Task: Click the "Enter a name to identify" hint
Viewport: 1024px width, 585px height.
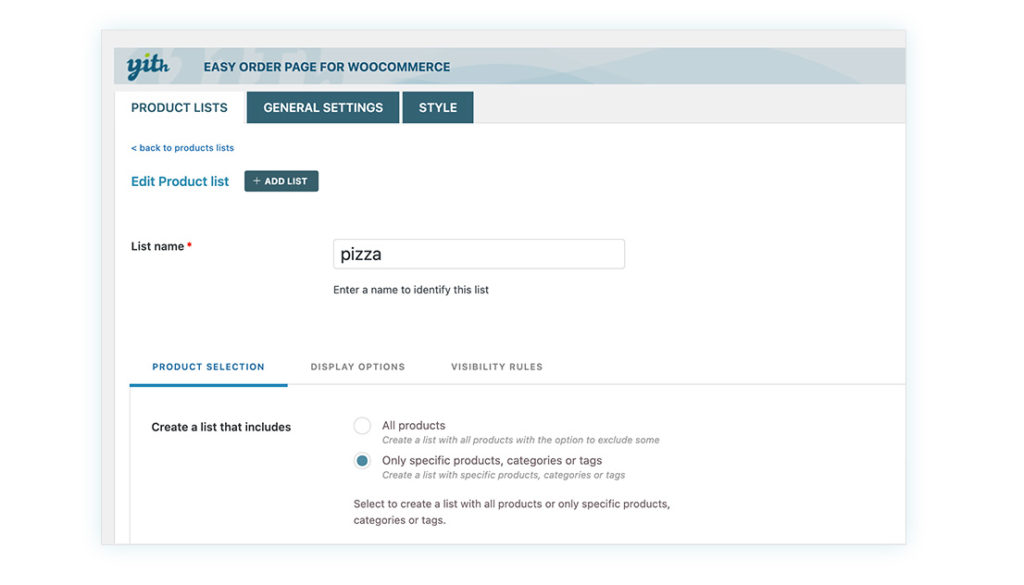Action: [410, 290]
